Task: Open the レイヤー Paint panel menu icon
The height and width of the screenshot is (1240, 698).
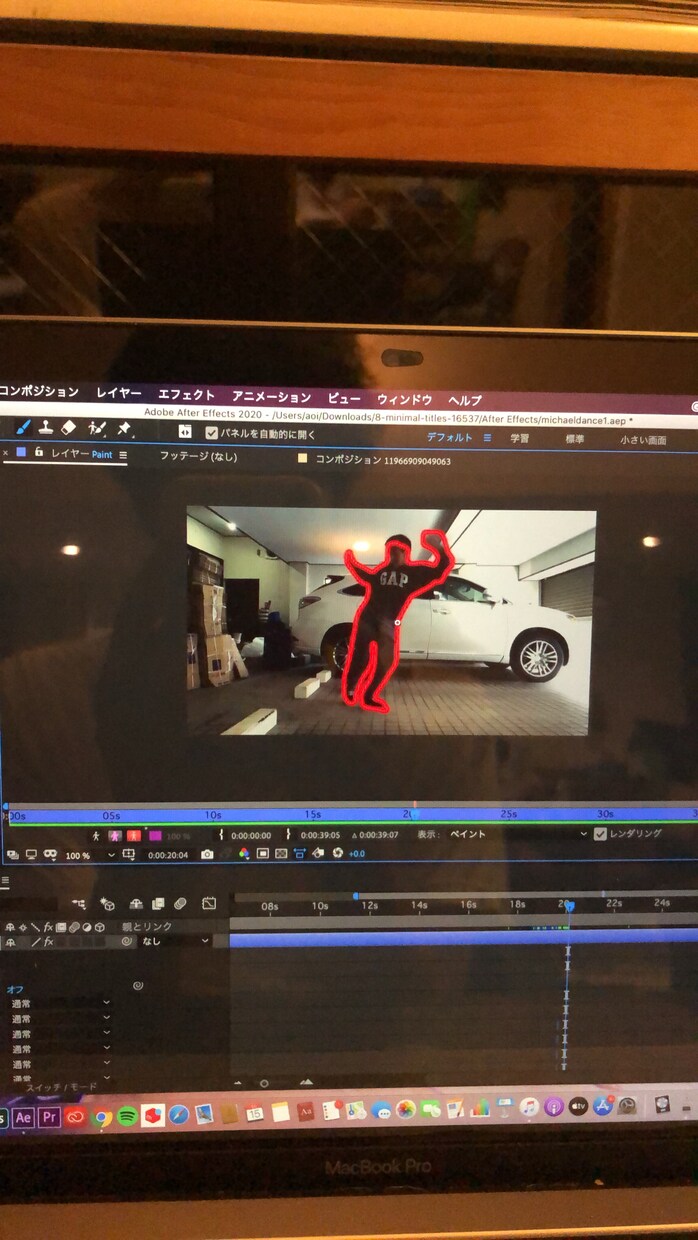Action: click(123, 455)
